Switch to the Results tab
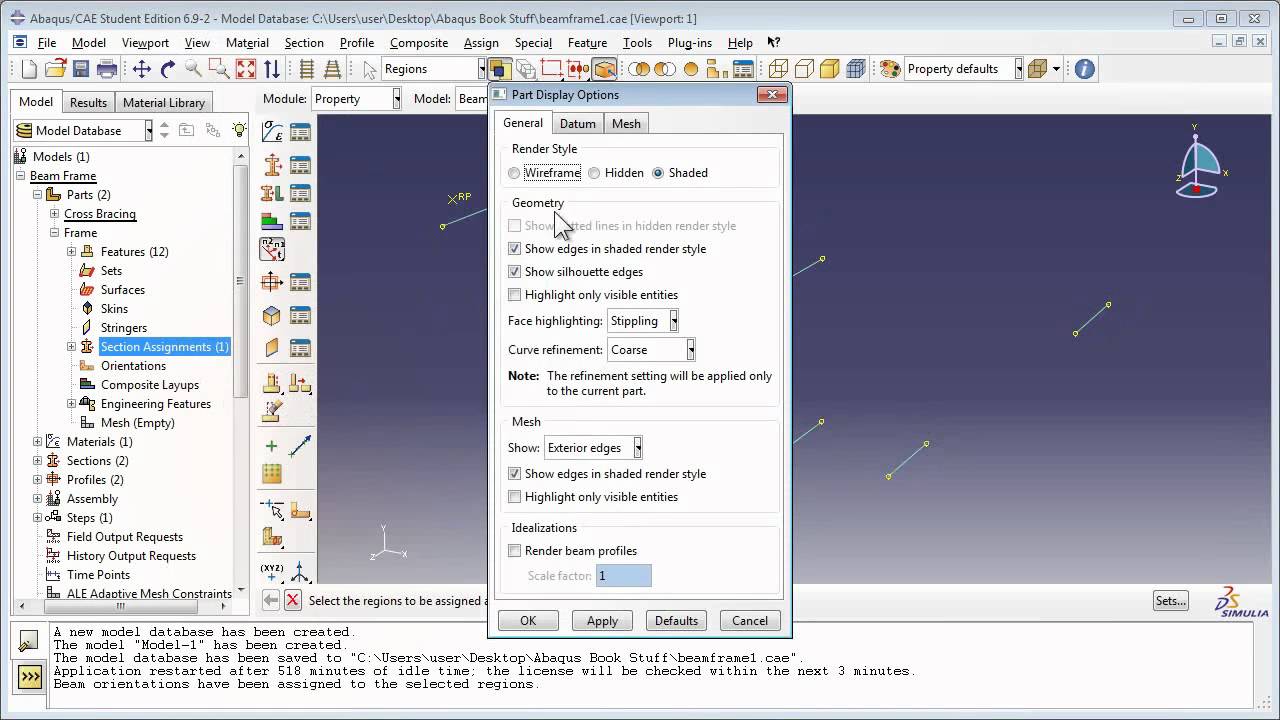The width and height of the screenshot is (1280, 720). coord(88,103)
